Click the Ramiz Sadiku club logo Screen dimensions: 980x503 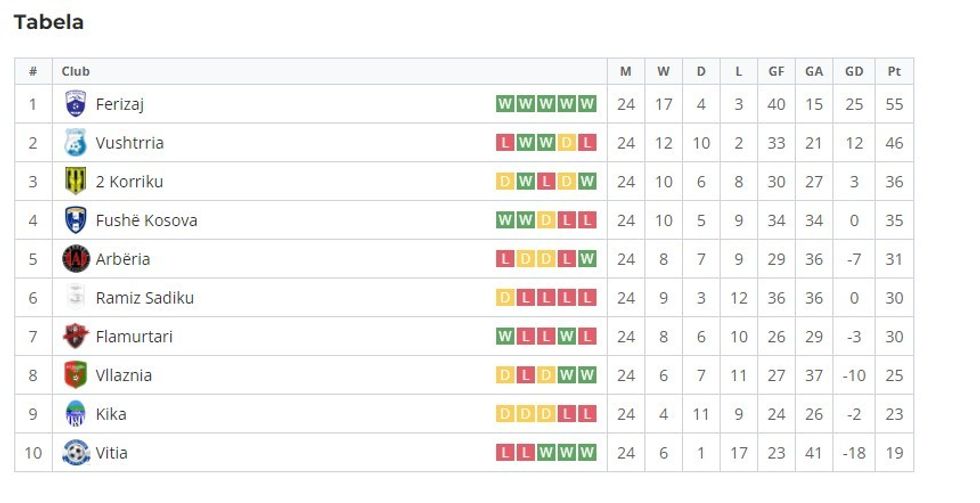75,297
